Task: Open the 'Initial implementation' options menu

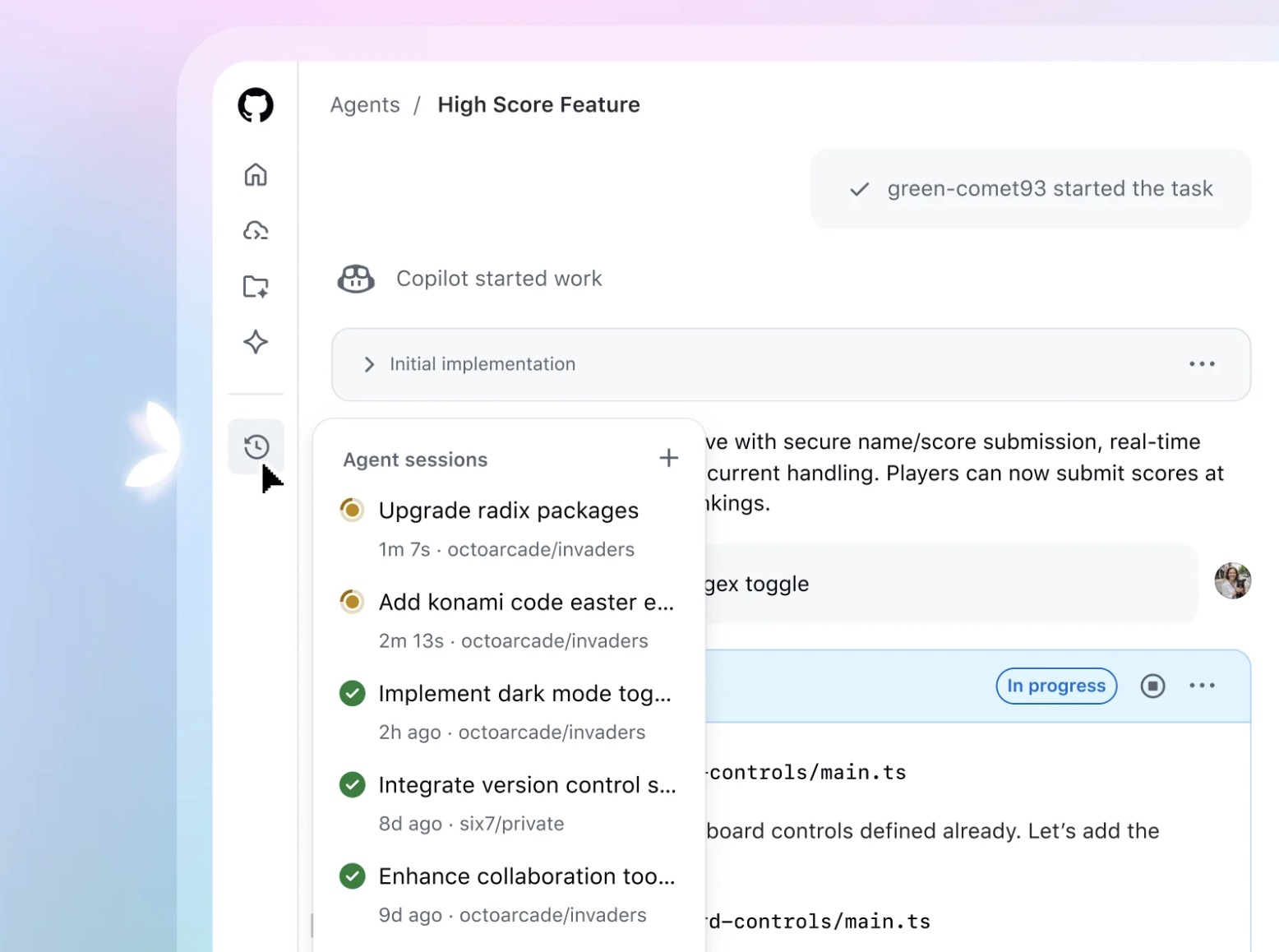Action: [x=1201, y=364]
